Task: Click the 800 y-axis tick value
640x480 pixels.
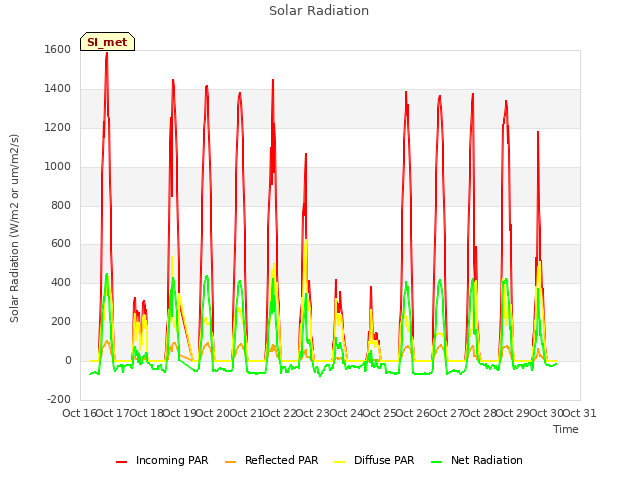Action: pos(61,205)
